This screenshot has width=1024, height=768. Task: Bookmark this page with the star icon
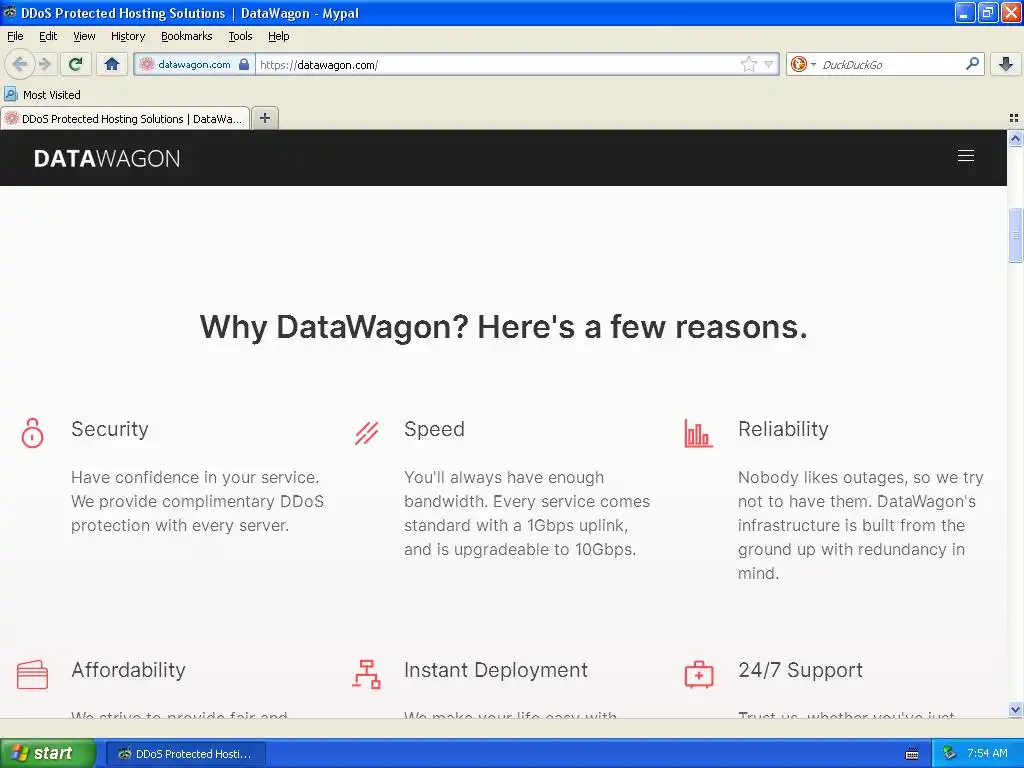coord(748,64)
